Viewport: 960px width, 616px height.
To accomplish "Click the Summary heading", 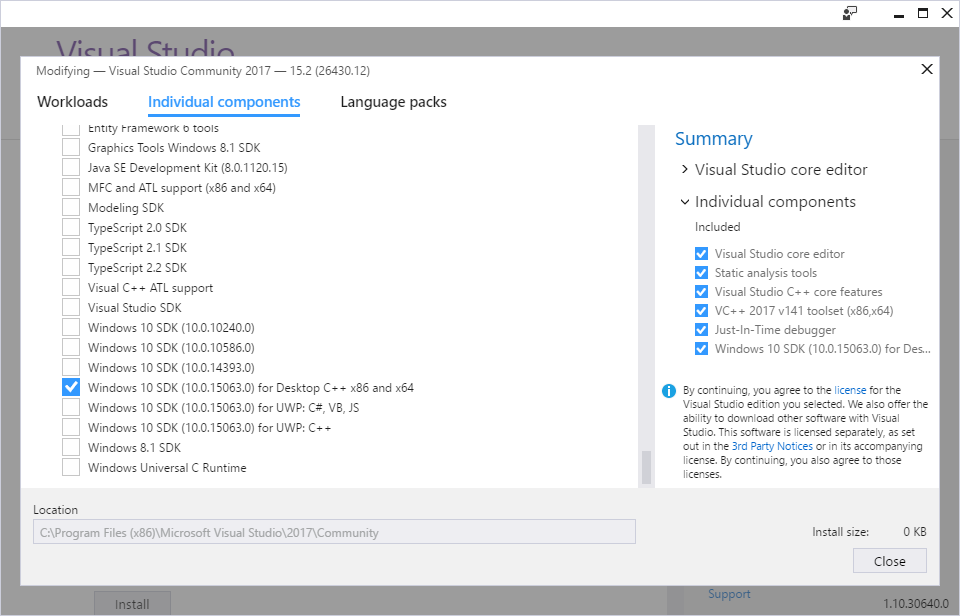I will click(713, 138).
